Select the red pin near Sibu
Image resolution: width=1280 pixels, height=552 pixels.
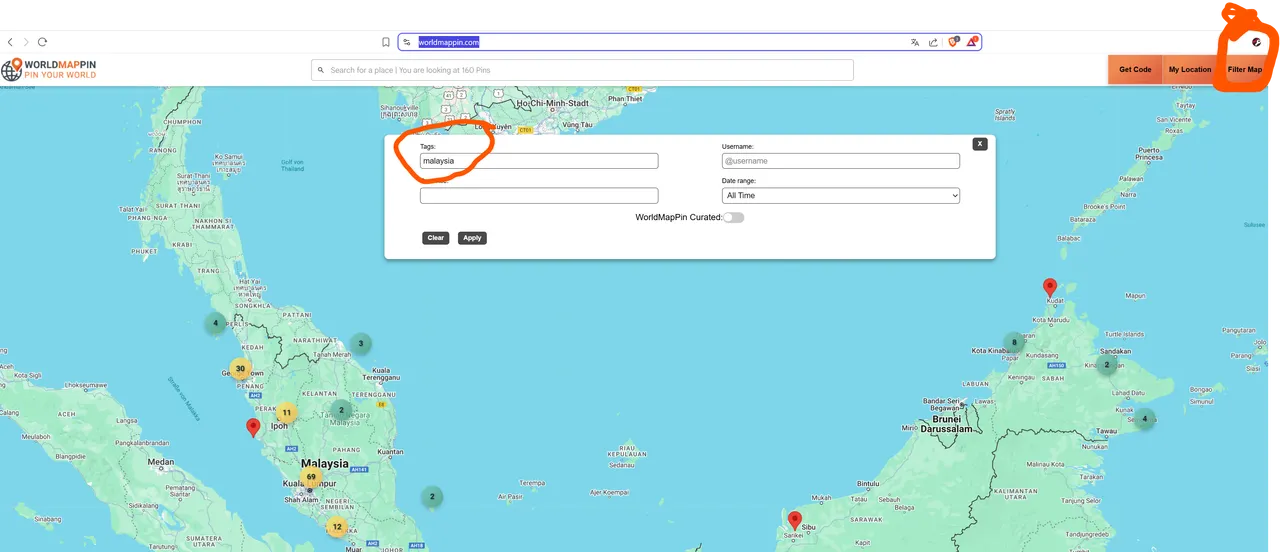tap(795, 520)
